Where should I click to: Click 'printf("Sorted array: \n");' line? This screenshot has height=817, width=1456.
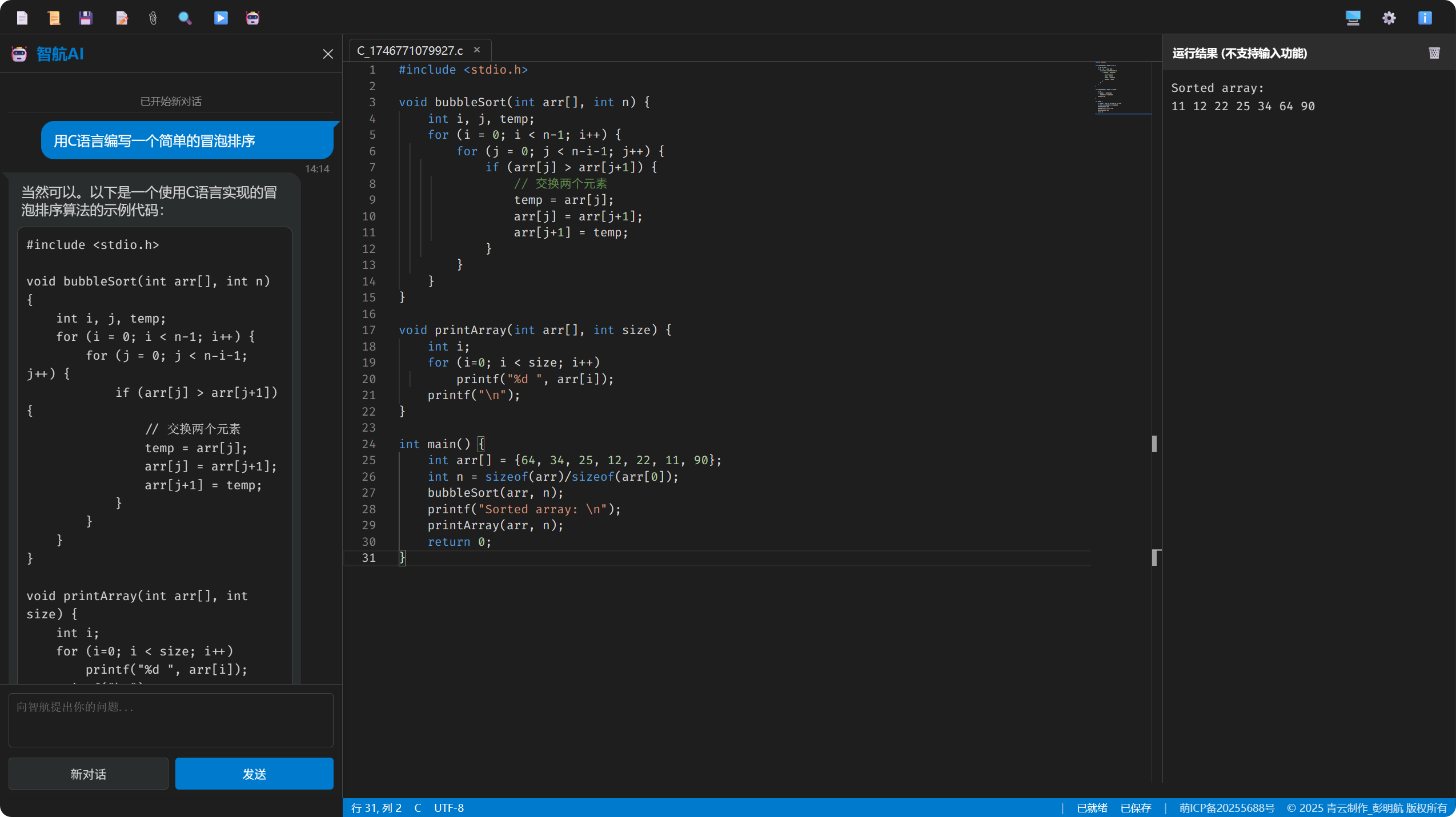coord(524,509)
